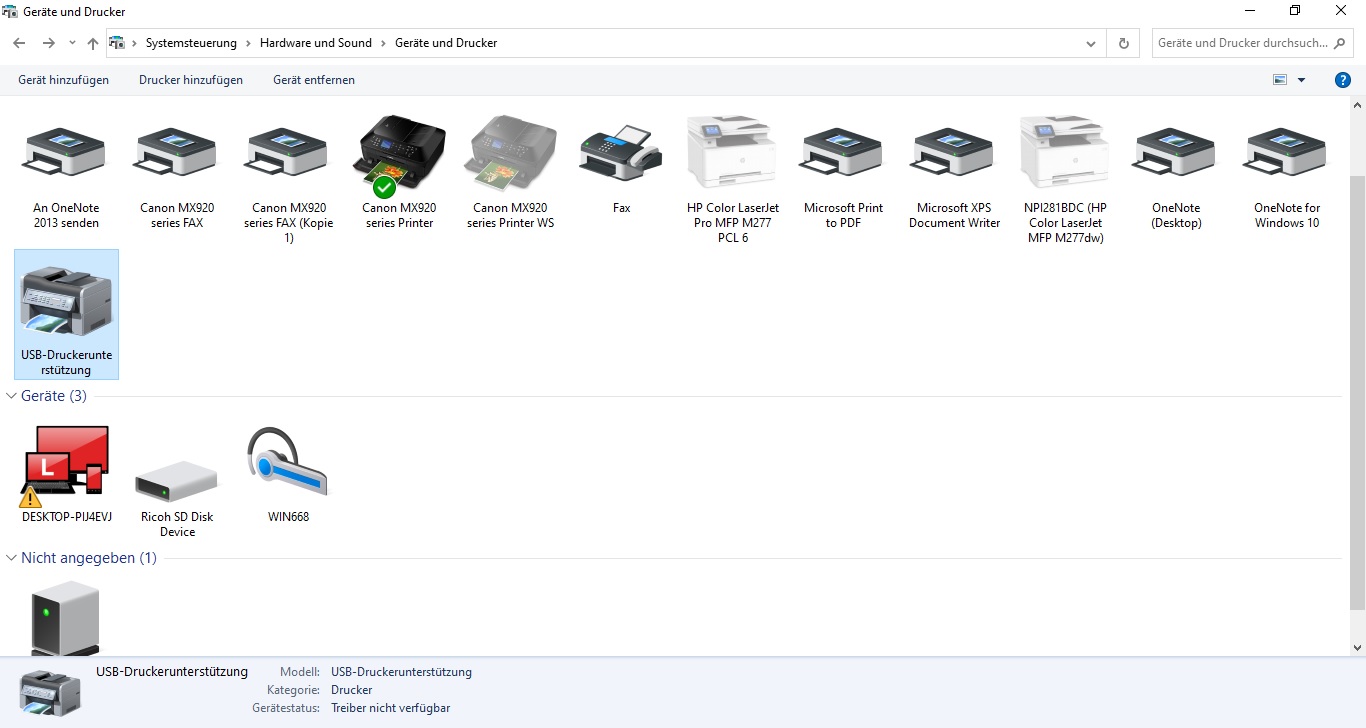Click the scrollbar down arrow
1366x728 pixels.
1358,648
